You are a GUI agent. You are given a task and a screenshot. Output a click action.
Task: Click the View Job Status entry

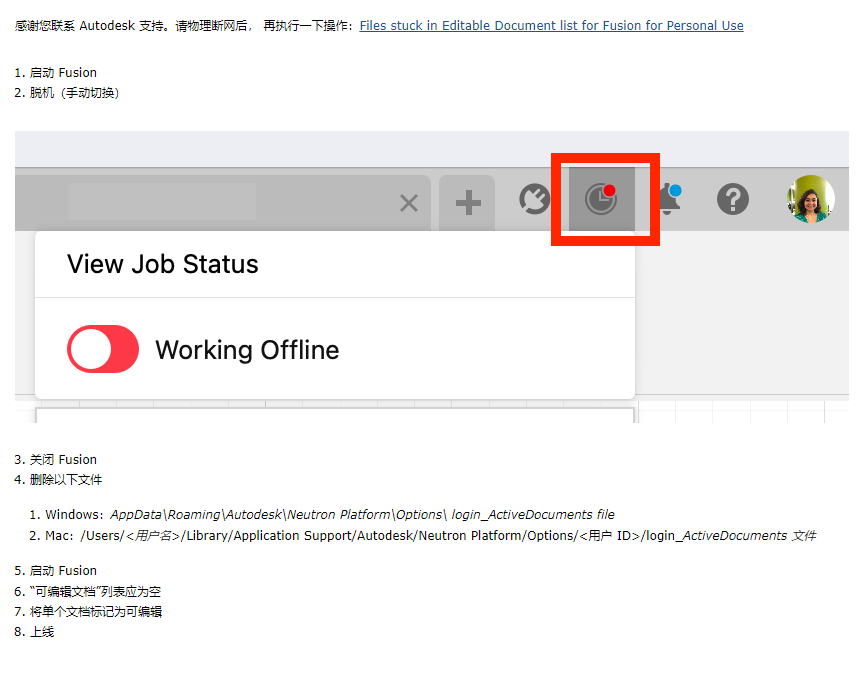[x=163, y=264]
